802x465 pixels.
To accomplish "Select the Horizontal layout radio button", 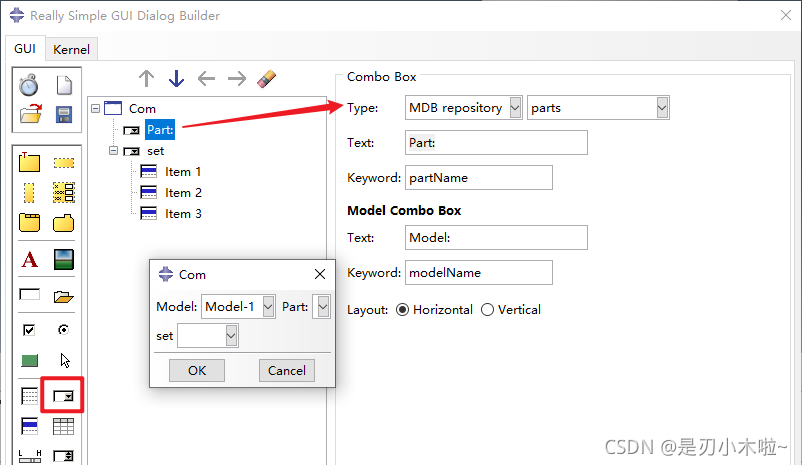I will click(403, 310).
